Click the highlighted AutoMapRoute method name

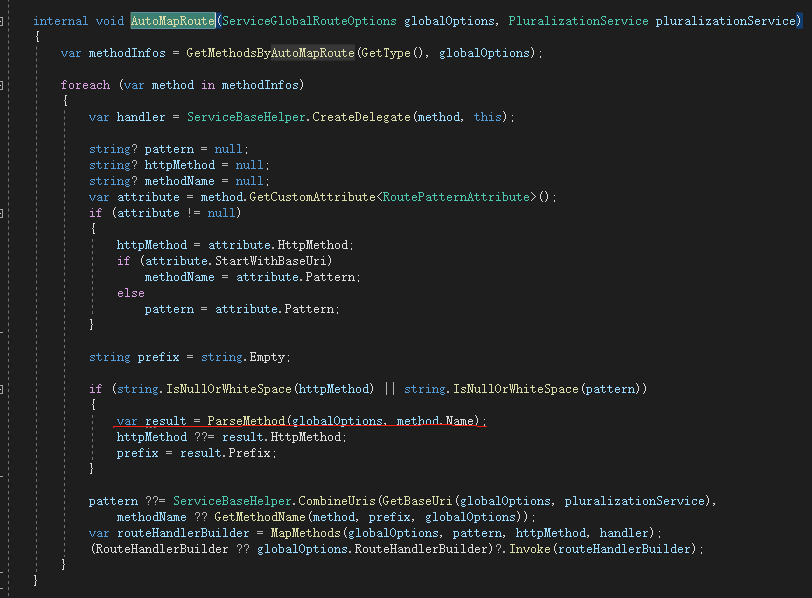[172, 21]
